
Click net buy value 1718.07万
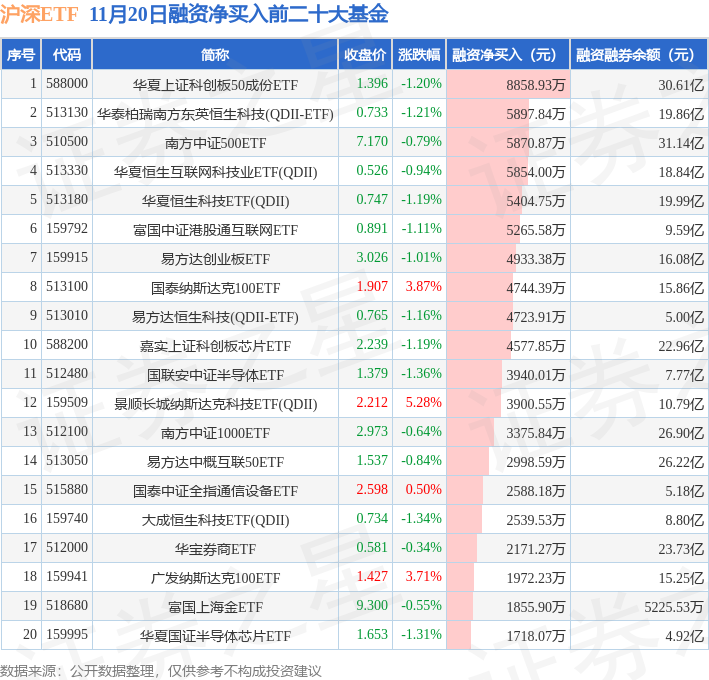[535, 636]
